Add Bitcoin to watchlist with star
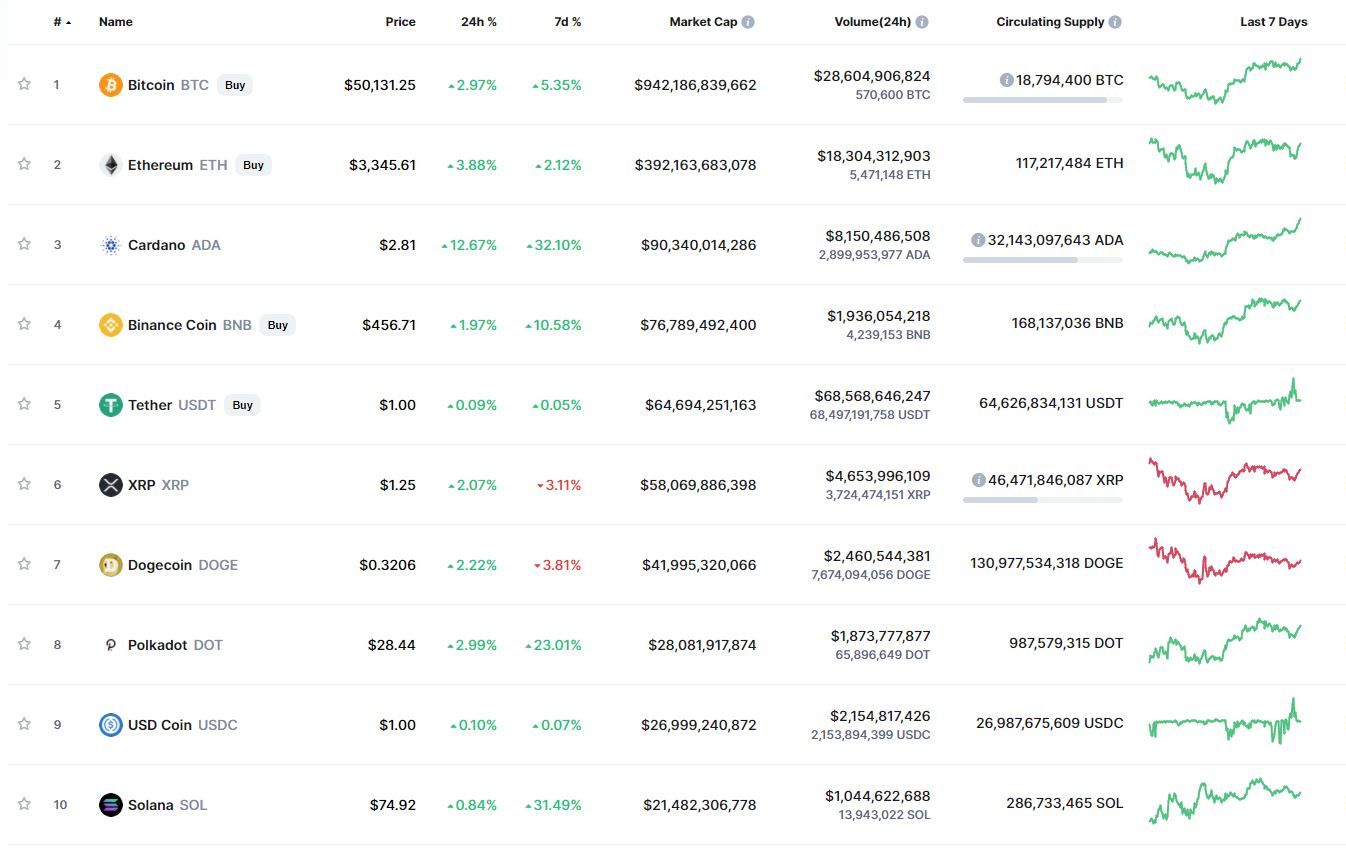 pos(24,84)
